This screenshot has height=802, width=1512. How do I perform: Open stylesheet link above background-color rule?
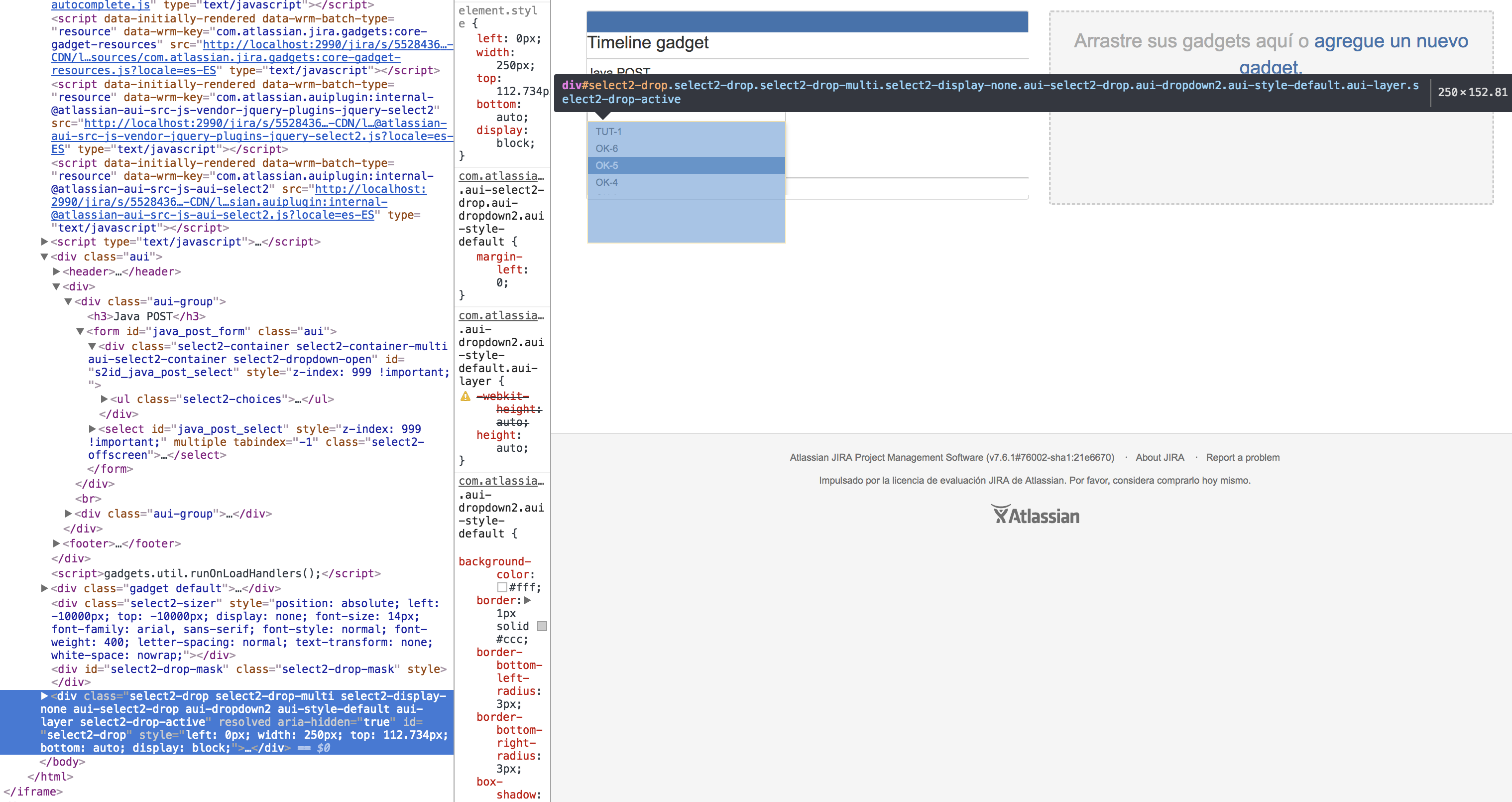[x=501, y=480]
